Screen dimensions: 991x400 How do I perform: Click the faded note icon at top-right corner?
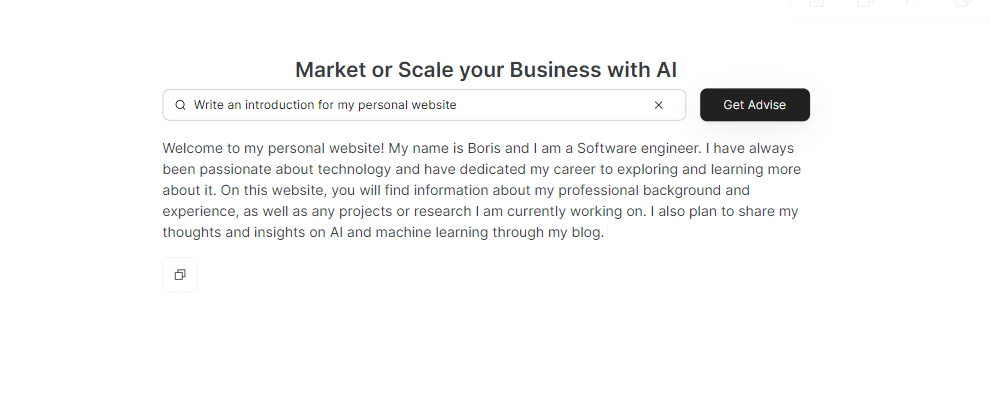point(963,3)
